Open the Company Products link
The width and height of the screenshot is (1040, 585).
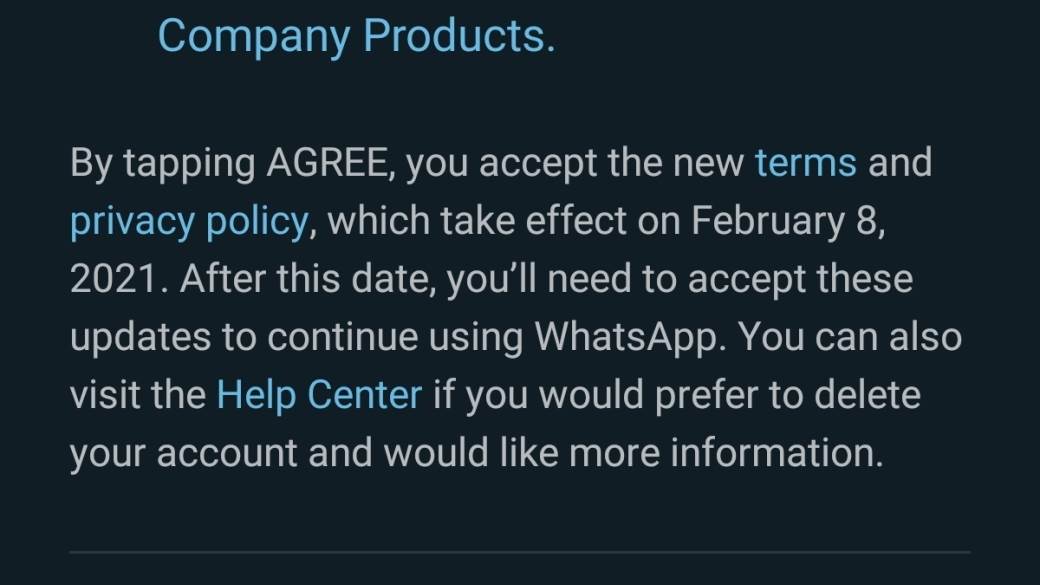coord(355,36)
